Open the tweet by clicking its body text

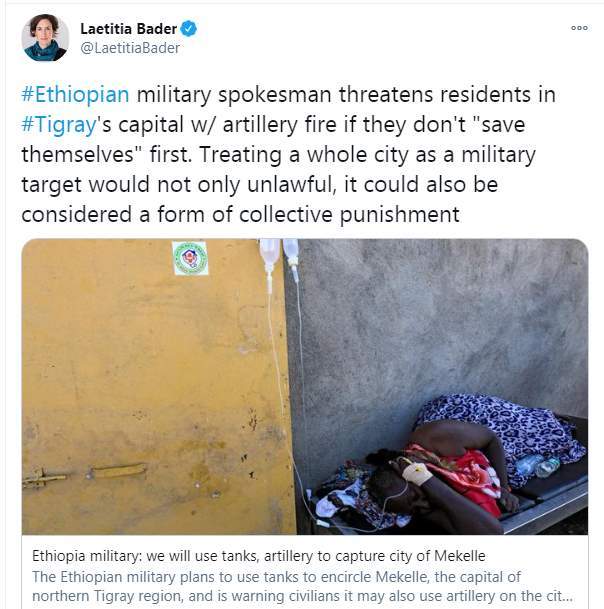pos(288,154)
